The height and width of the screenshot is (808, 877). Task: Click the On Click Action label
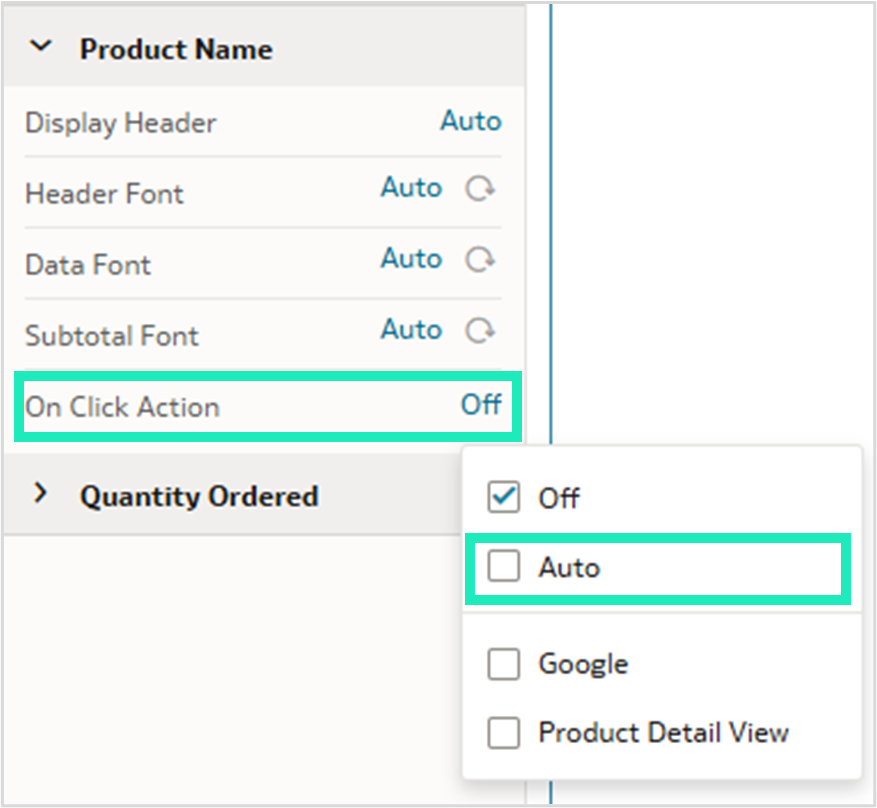(x=121, y=407)
